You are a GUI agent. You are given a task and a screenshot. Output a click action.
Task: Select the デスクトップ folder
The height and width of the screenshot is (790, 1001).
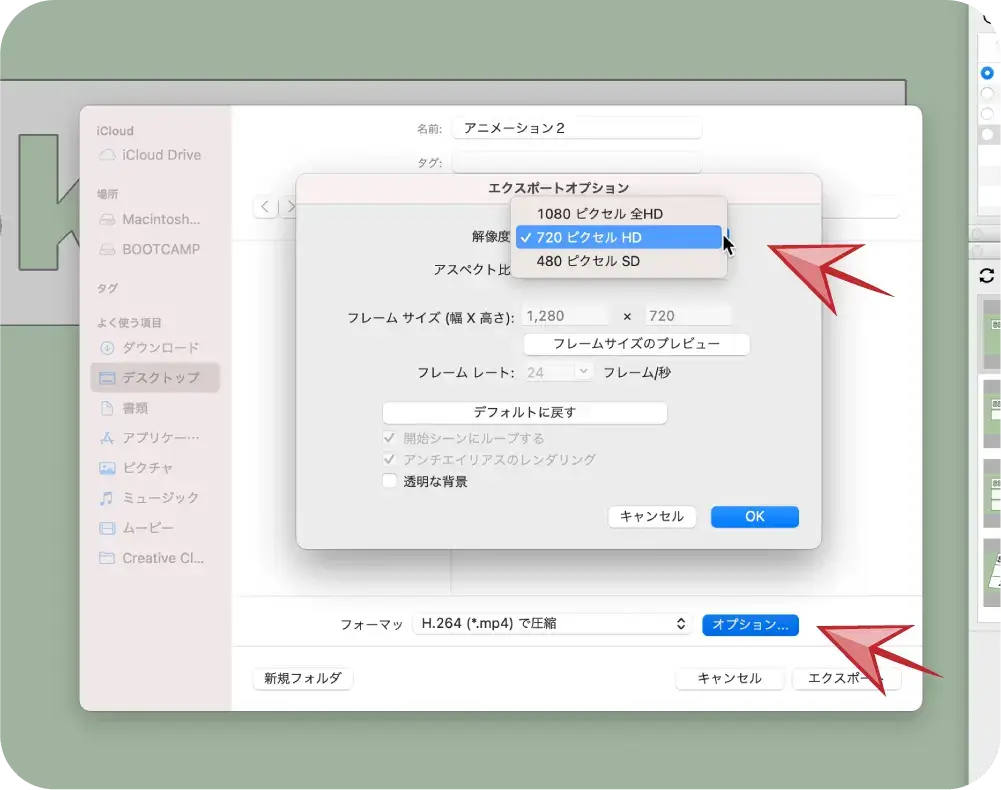coord(160,378)
